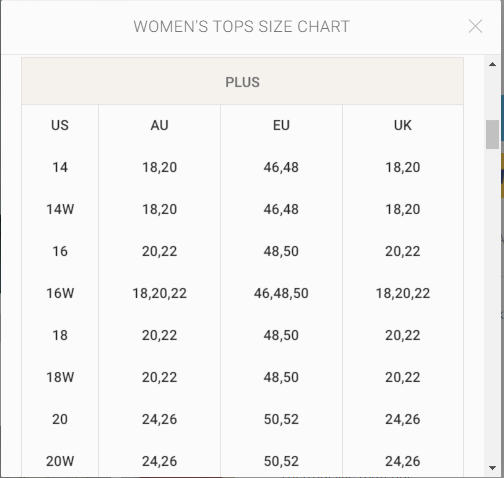Select the US size 18W cell
The width and height of the screenshot is (504, 478).
point(60,377)
